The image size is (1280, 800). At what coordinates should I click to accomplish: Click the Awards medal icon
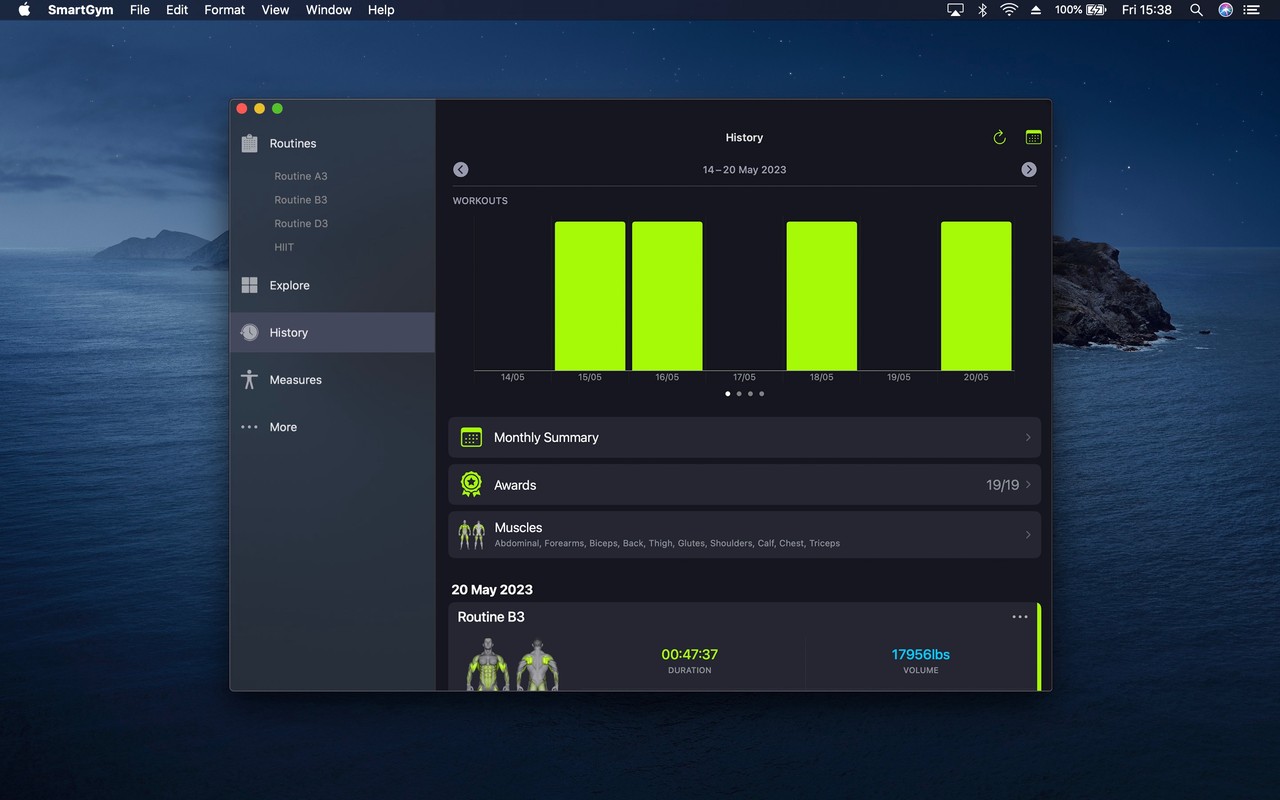[x=471, y=484]
